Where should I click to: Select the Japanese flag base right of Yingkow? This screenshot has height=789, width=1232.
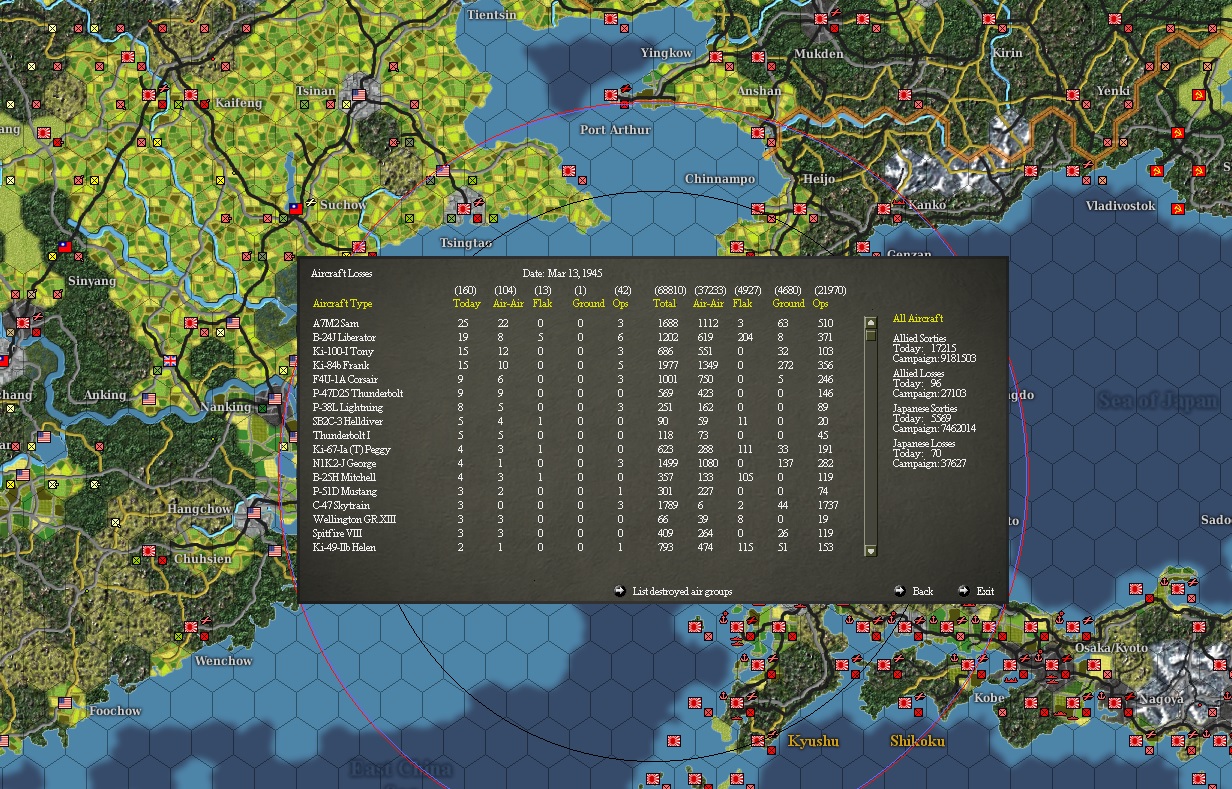point(717,59)
